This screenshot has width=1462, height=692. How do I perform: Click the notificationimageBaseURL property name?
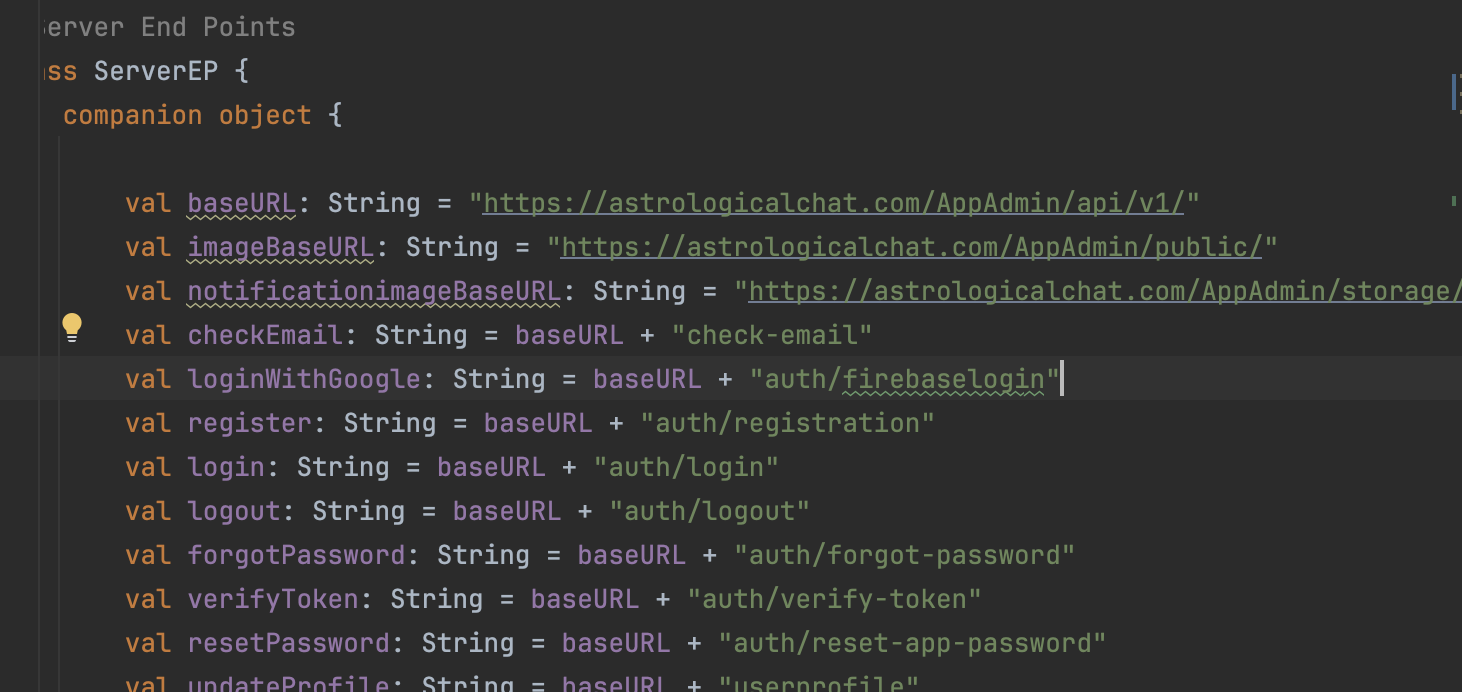pyautogui.click(x=374, y=291)
